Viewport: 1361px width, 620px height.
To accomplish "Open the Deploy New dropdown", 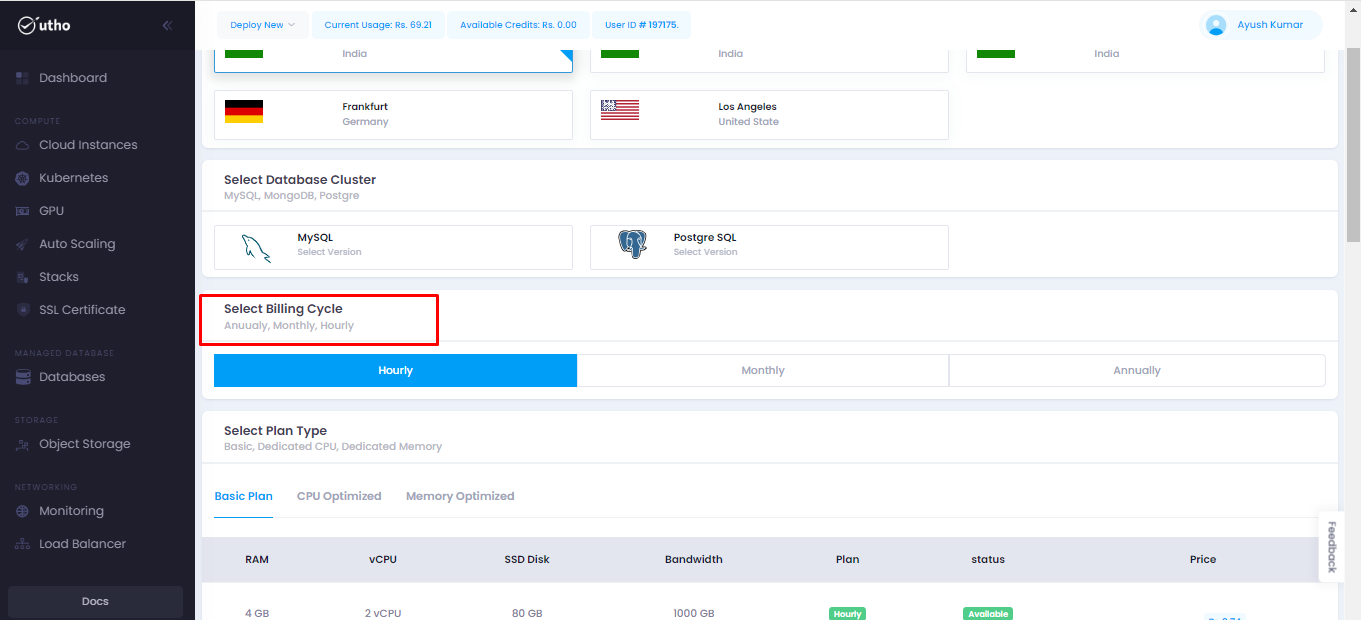I will 262,25.
